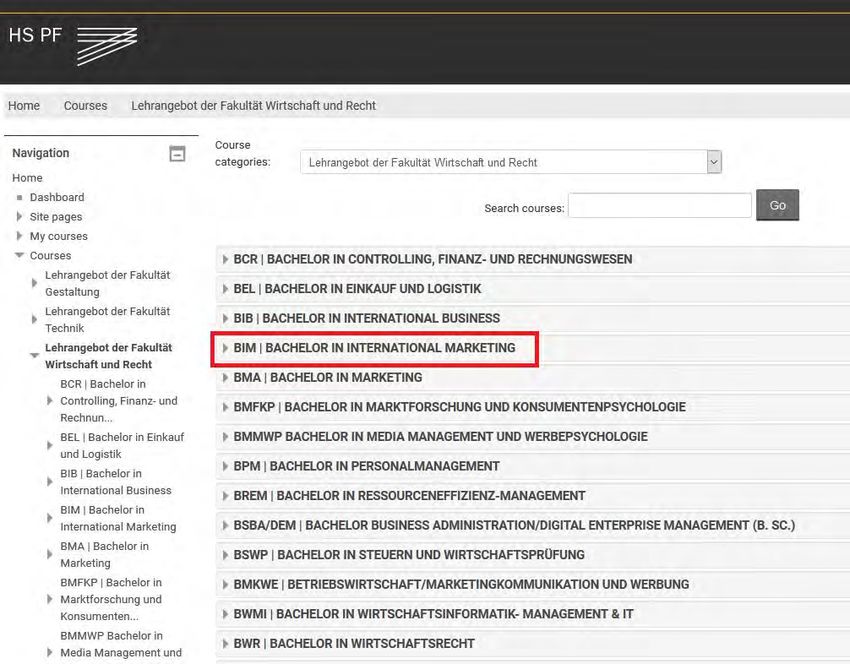
Task: Open category BMFKP | MARKTFORSCHUNG UND KONSUMENTENPSYCHOLOGIE
Action: pyautogui.click(x=459, y=407)
